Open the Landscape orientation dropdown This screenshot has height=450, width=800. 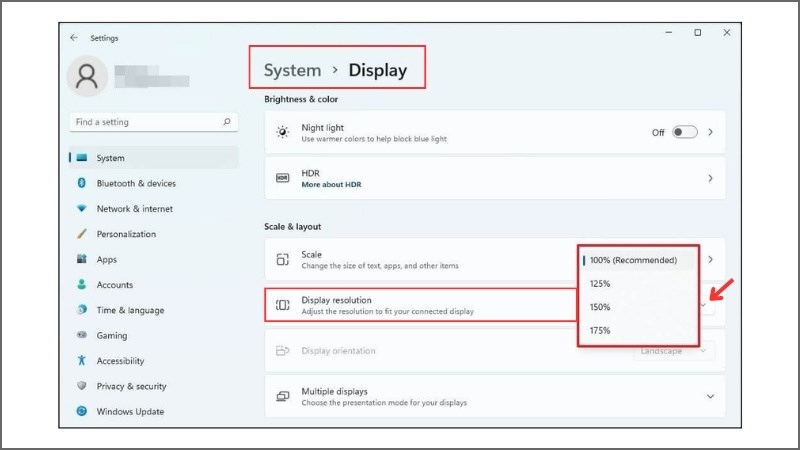coord(674,351)
